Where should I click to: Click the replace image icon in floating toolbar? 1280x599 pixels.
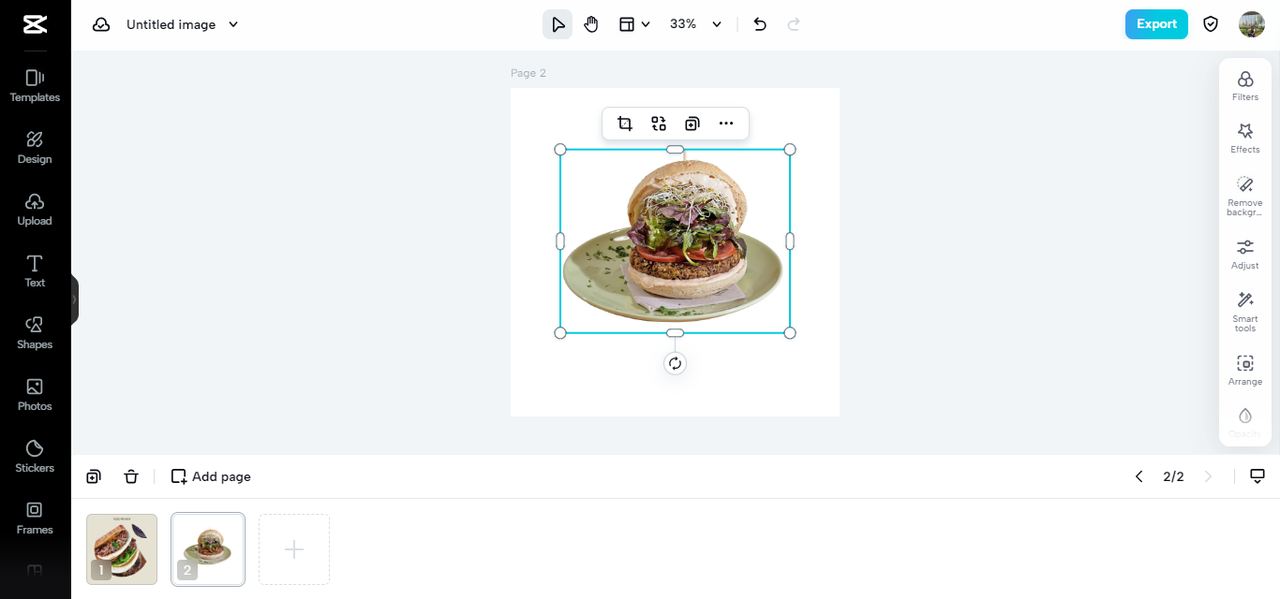point(659,124)
